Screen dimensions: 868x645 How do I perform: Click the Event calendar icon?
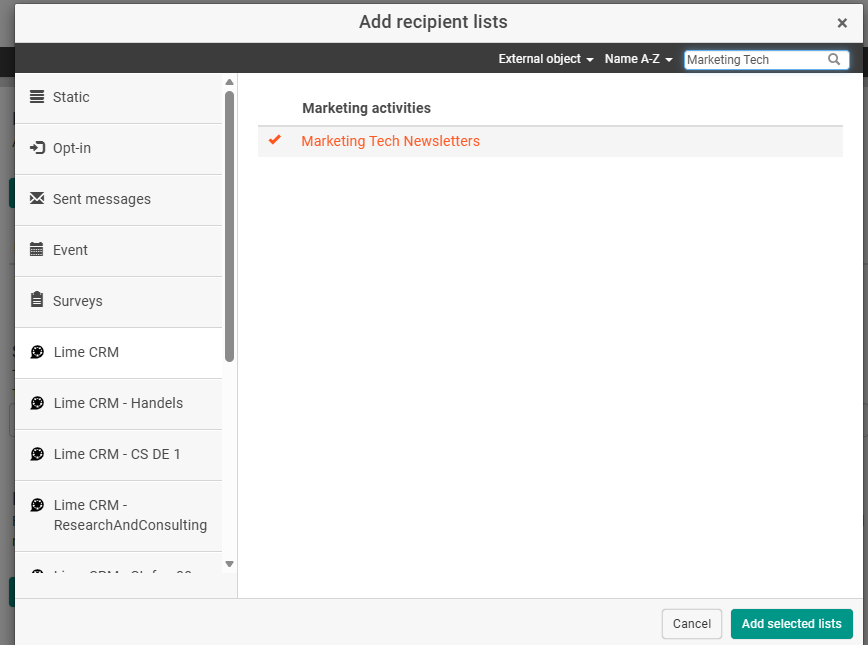37,250
